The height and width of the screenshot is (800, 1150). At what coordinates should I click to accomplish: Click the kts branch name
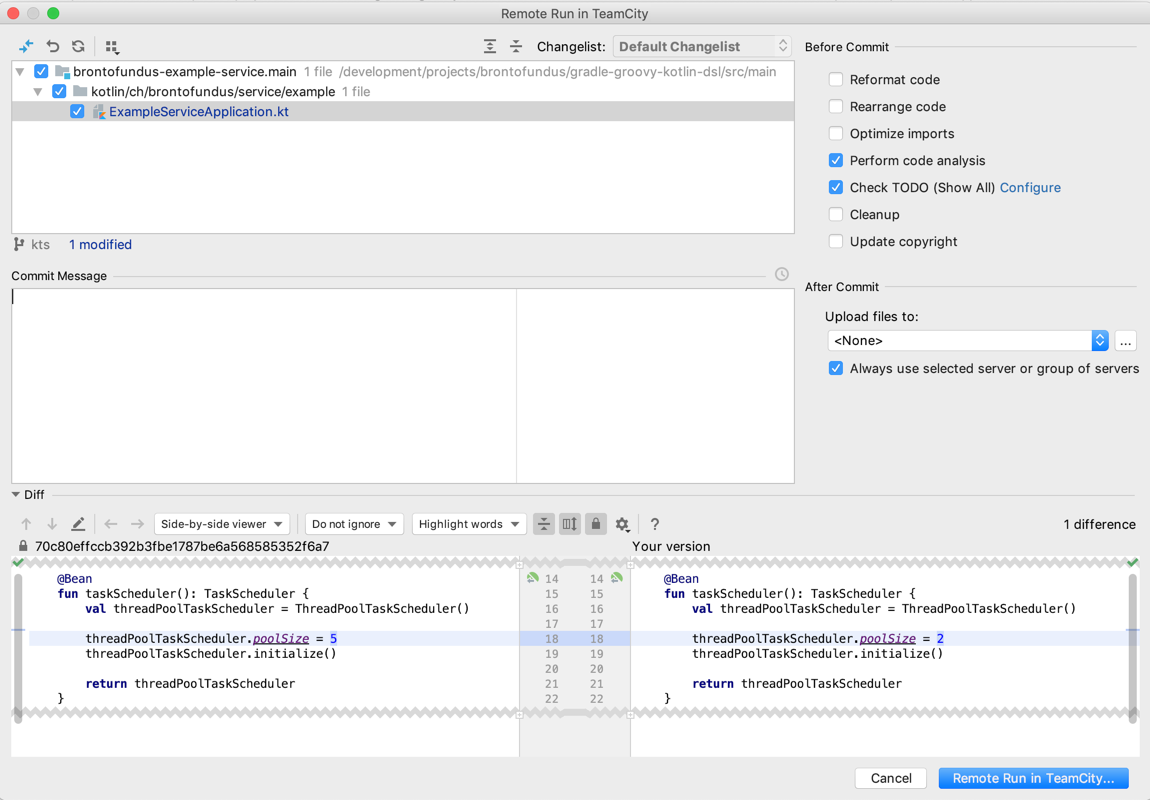(40, 244)
